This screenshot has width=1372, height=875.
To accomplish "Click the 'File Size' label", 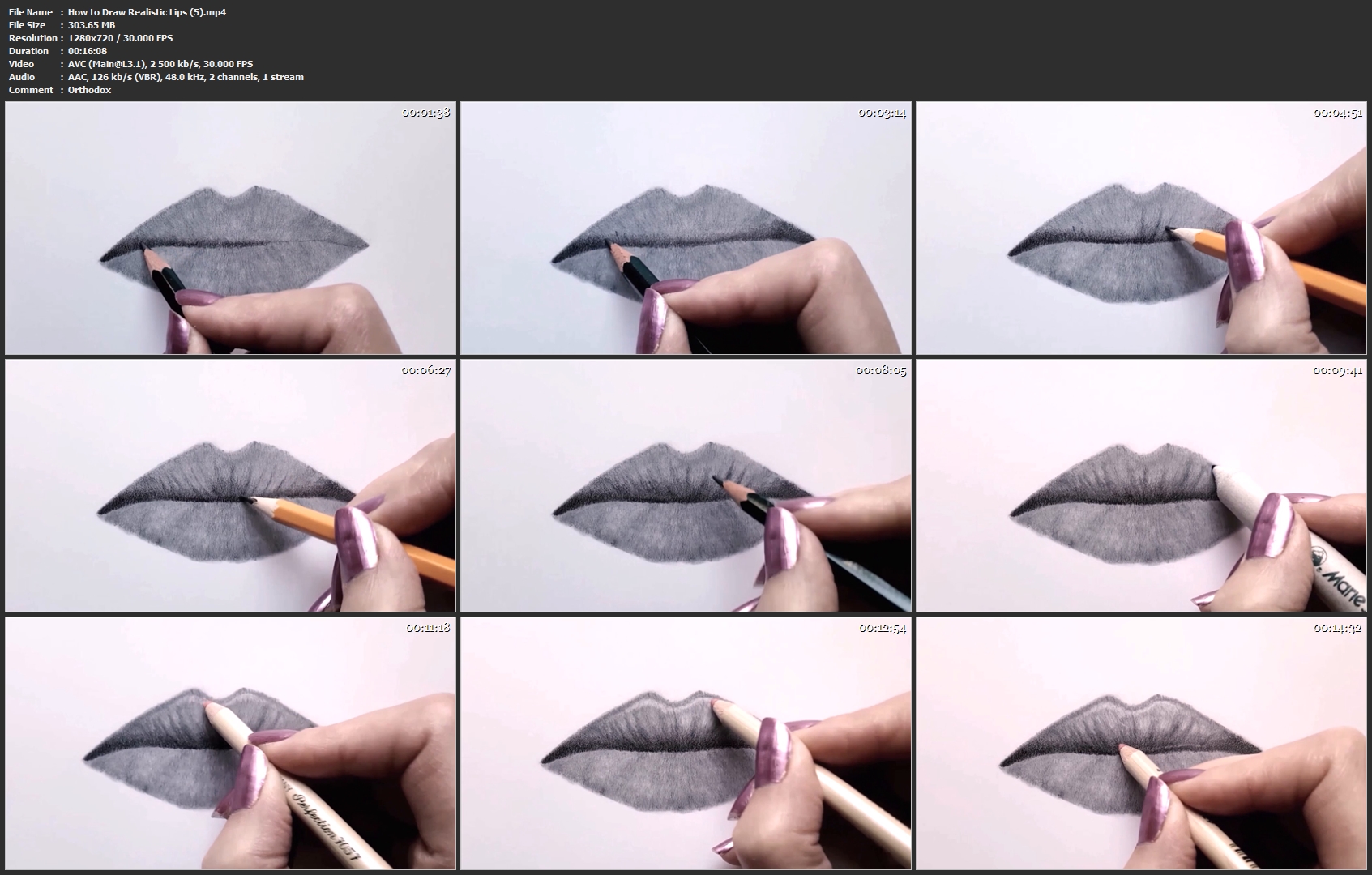I will (x=28, y=25).
